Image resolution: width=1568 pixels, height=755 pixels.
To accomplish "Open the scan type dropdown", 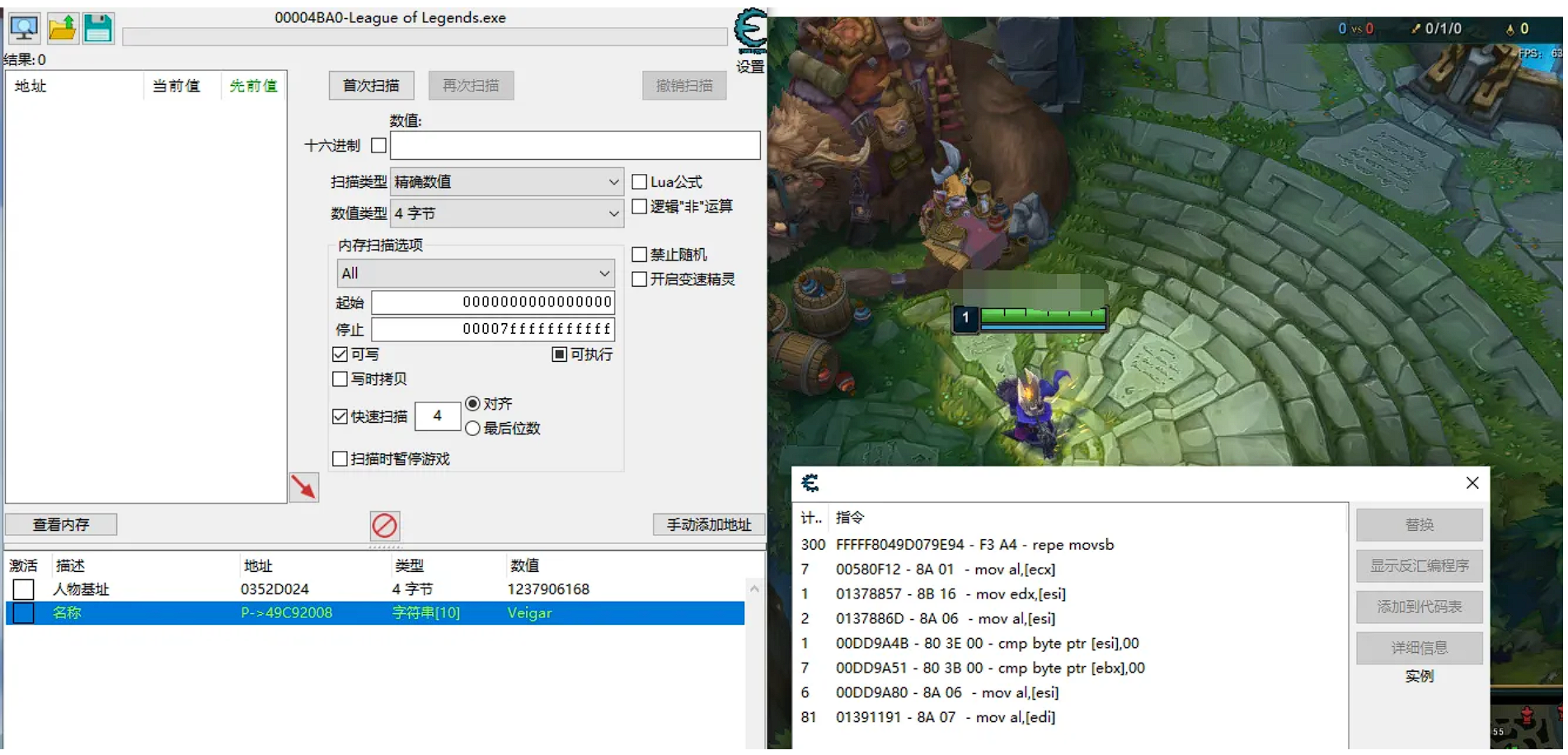I will click(x=506, y=182).
